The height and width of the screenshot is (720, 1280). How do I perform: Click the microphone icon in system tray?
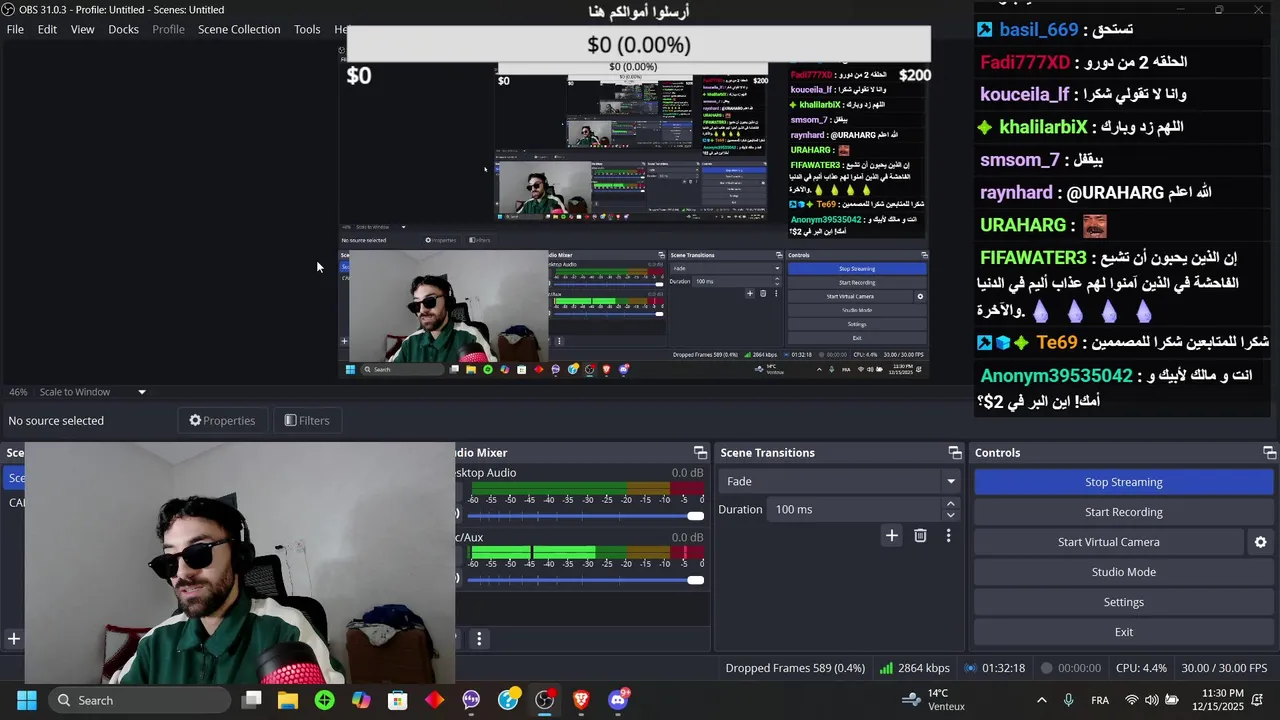pos(1068,700)
